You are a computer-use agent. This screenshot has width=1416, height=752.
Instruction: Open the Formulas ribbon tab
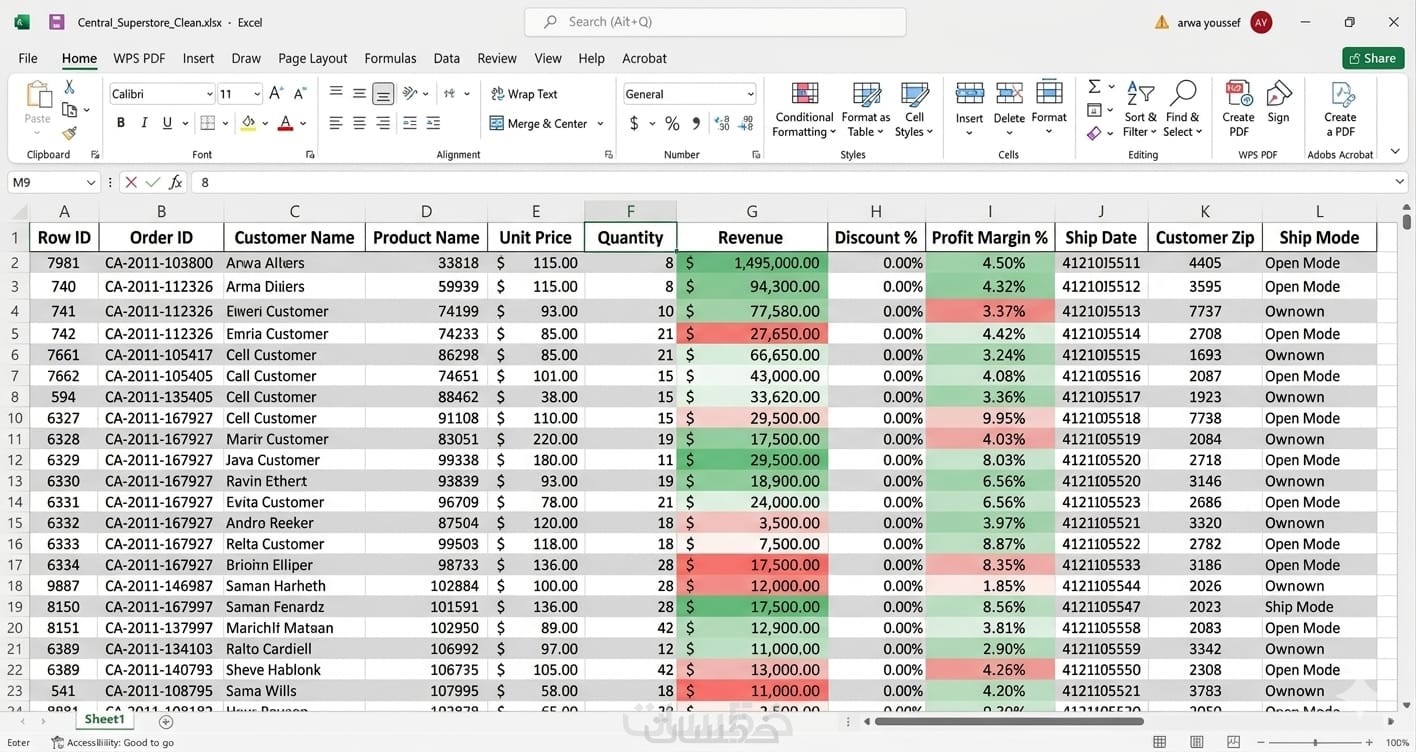point(390,58)
